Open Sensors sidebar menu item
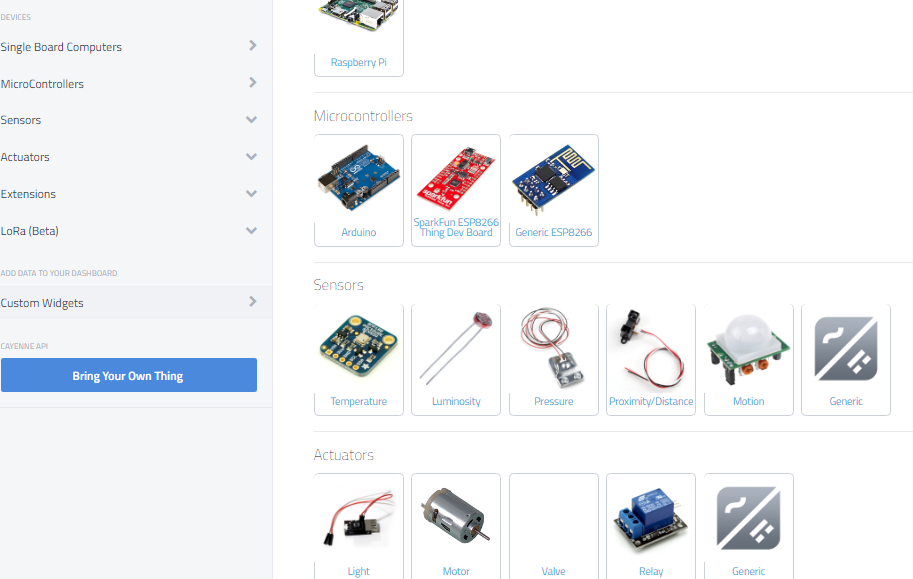This screenshot has width=913, height=579. (20, 120)
